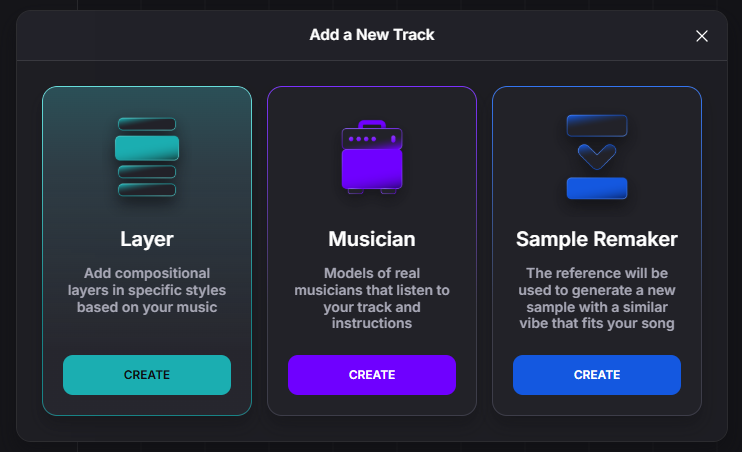The image size is (742, 452).
Task: Click the Layer stacked bars icon
Action: (x=147, y=157)
